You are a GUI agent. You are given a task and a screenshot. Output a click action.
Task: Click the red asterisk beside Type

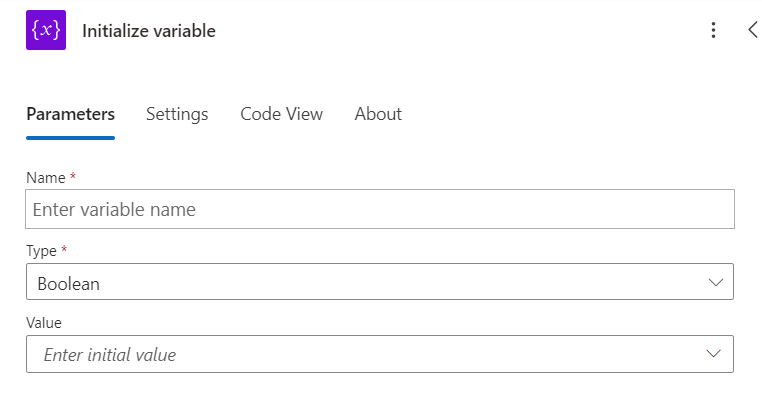click(x=65, y=250)
